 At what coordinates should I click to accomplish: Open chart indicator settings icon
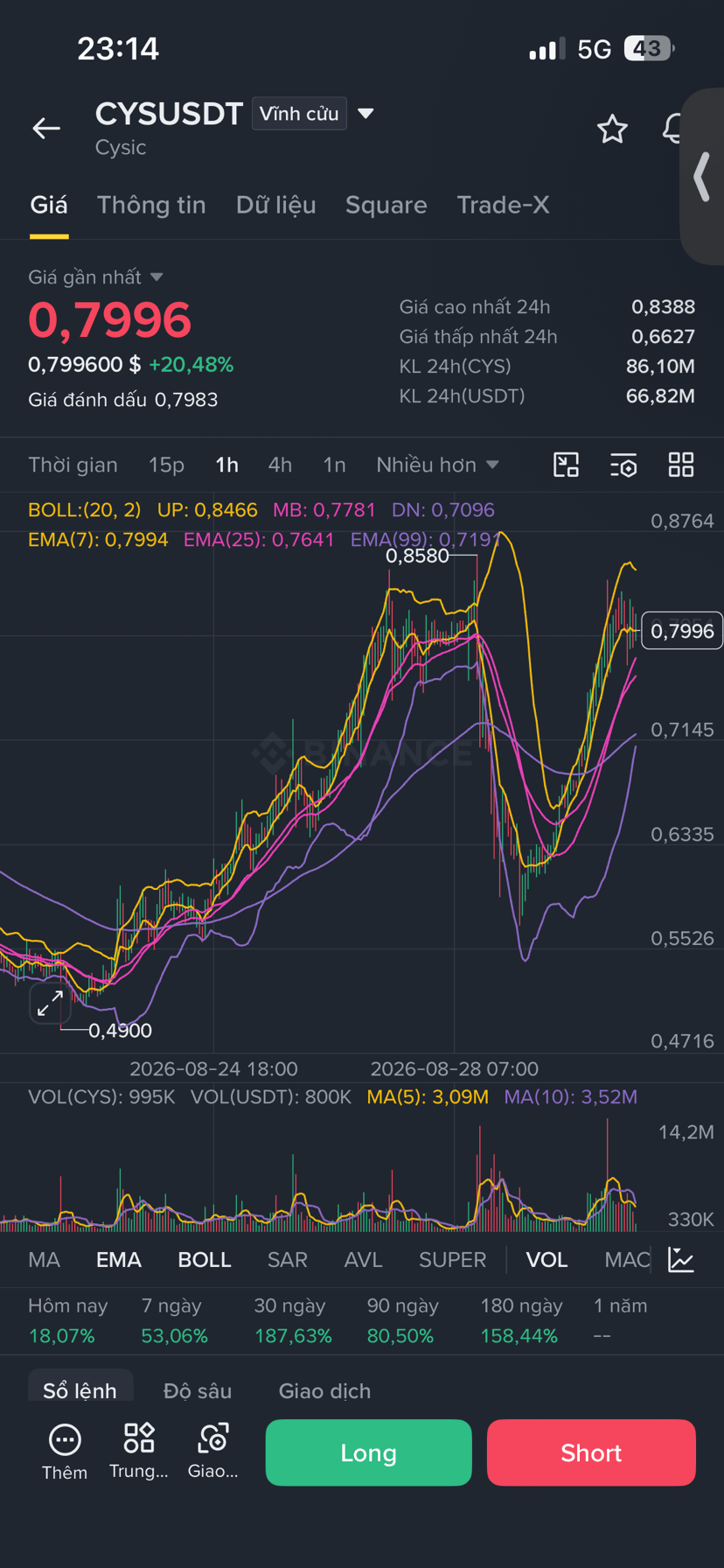click(x=623, y=465)
